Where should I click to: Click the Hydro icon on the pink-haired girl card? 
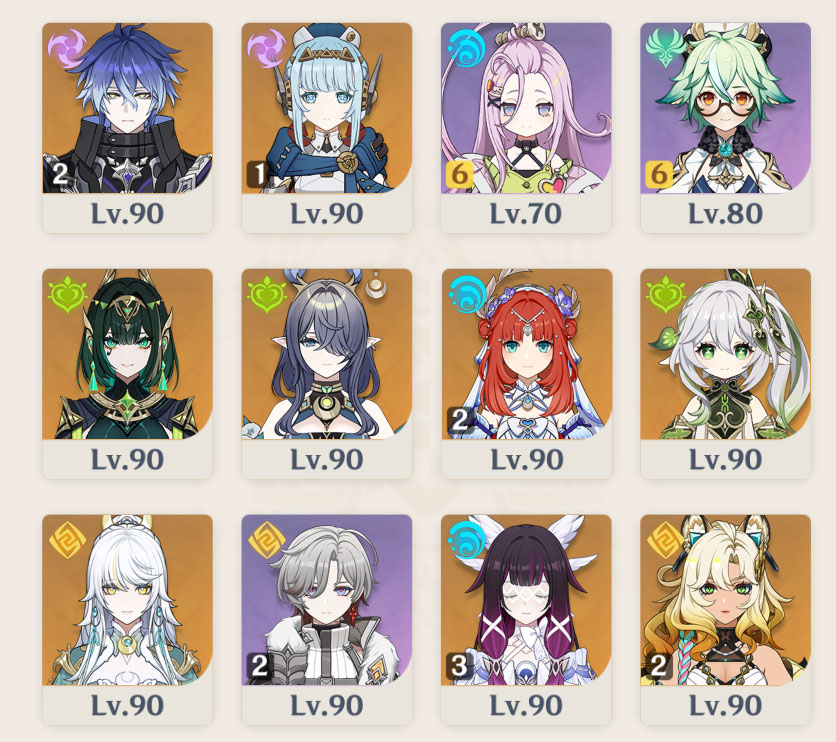click(x=465, y=47)
